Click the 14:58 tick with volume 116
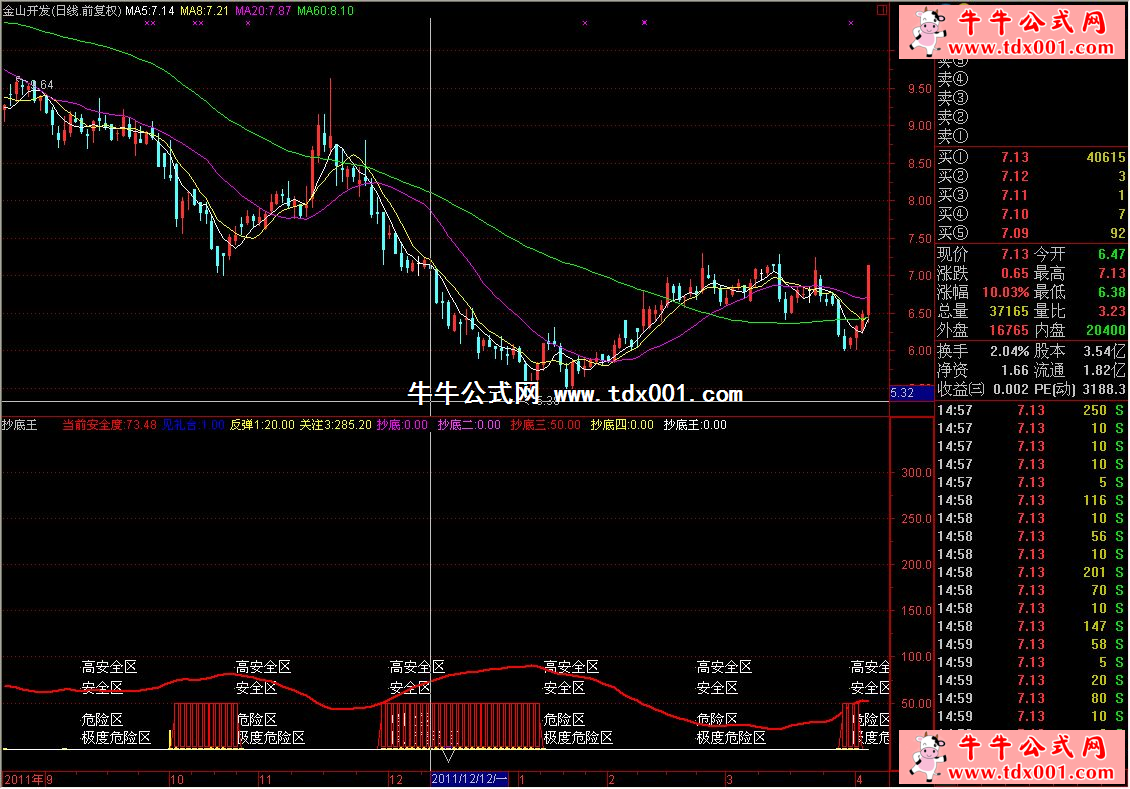Screen dimensions: 1130x789 pos(1031,501)
